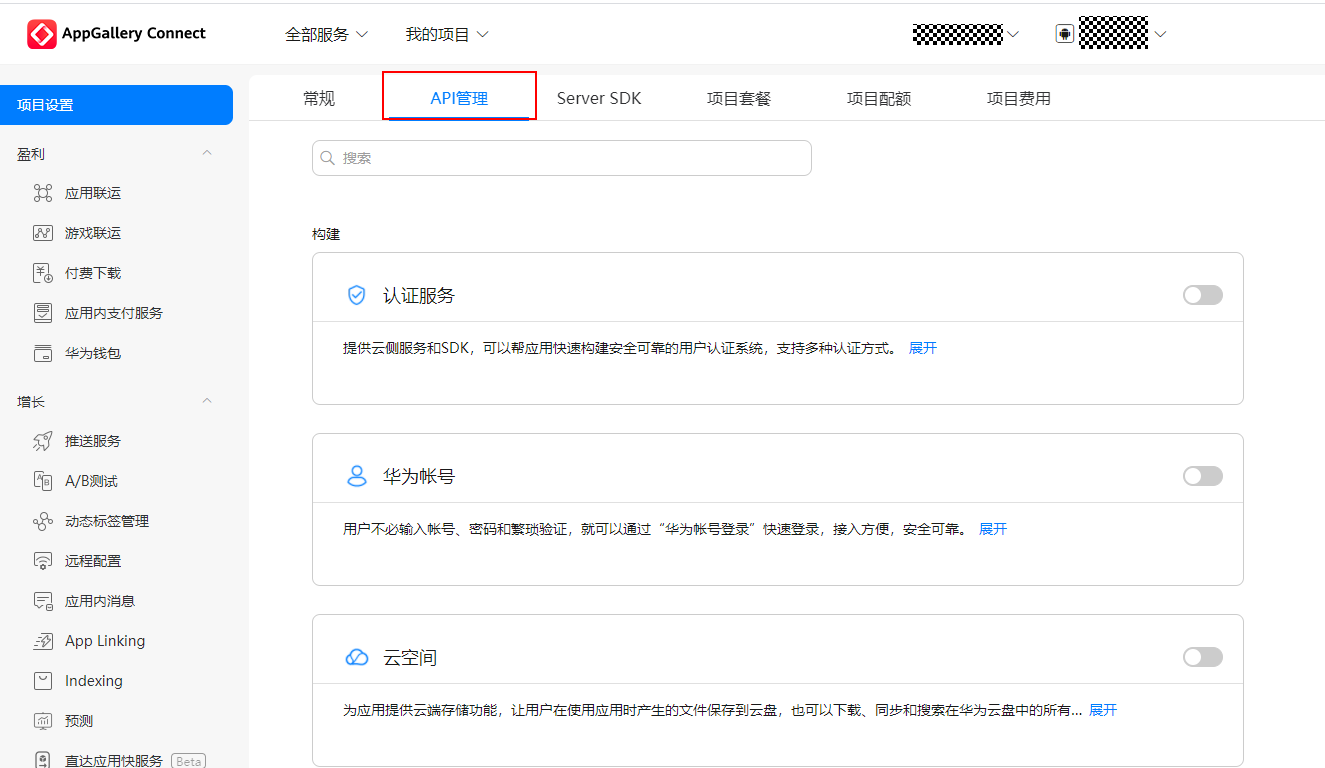Screen dimensions: 1325x768
Task: Turn on the 华为帐号 API toggle
Action: coord(1202,476)
